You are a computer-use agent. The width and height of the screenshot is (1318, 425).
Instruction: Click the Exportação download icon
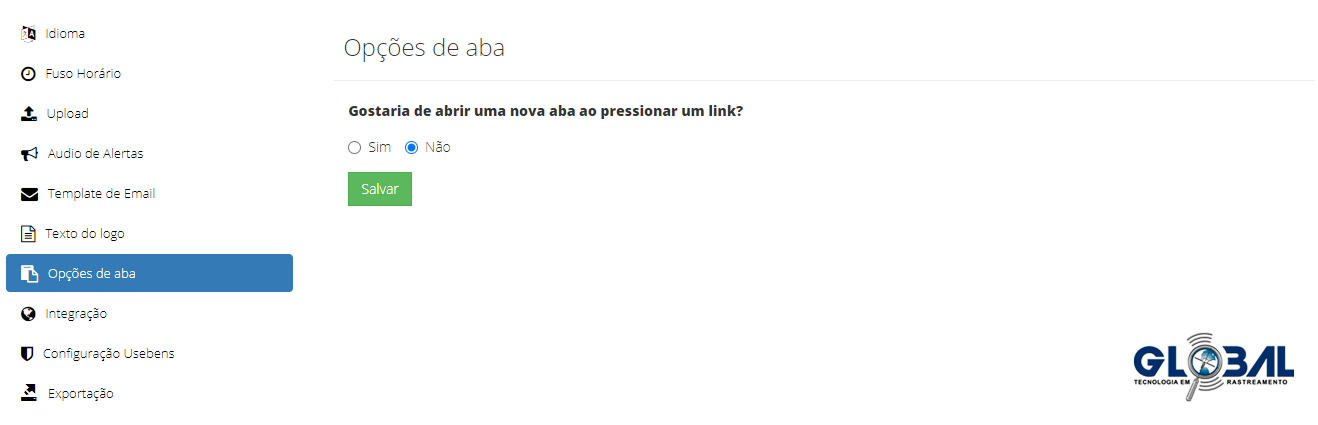point(29,393)
